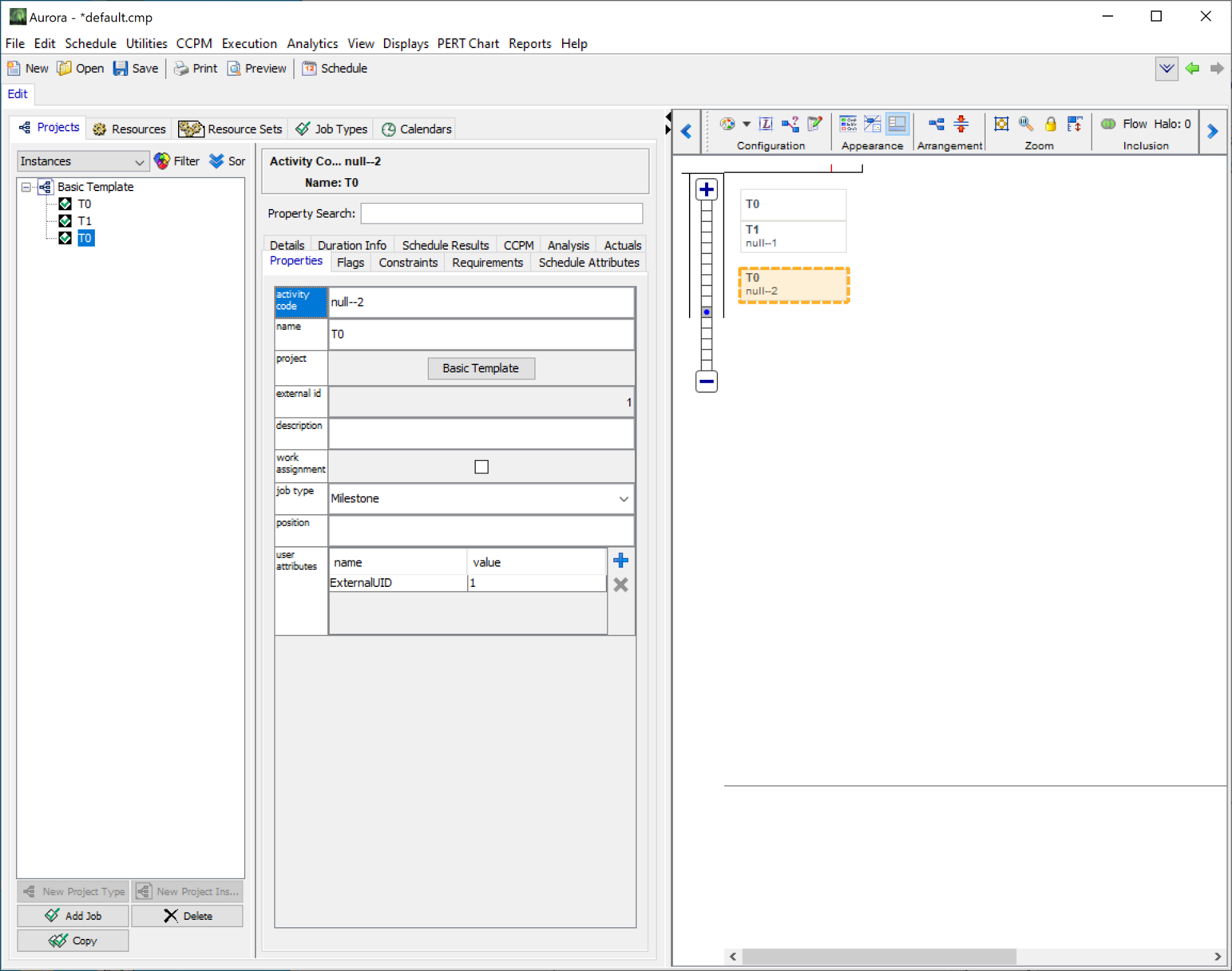Image resolution: width=1232 pixels, height=971 pixels.
Task: Click the chart zoom slider plus button
Action: (706, 189)
